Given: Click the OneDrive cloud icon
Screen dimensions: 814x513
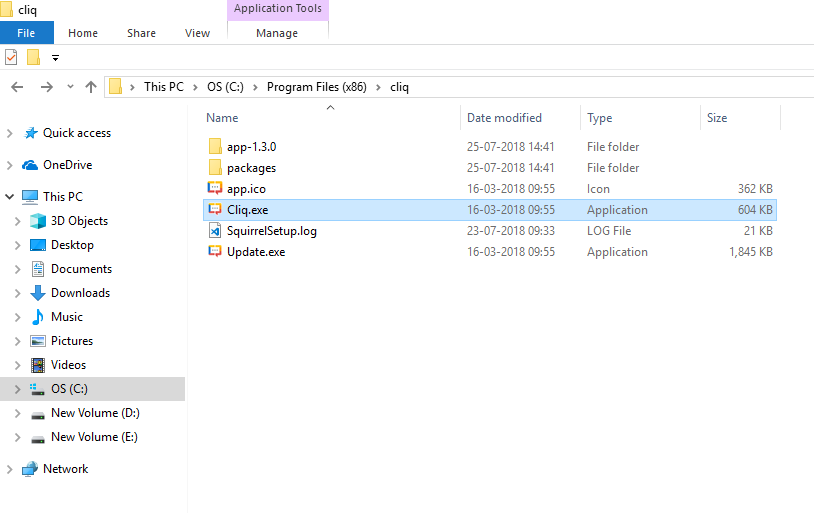Looking at the screenshot, I should tap(30, 165).
